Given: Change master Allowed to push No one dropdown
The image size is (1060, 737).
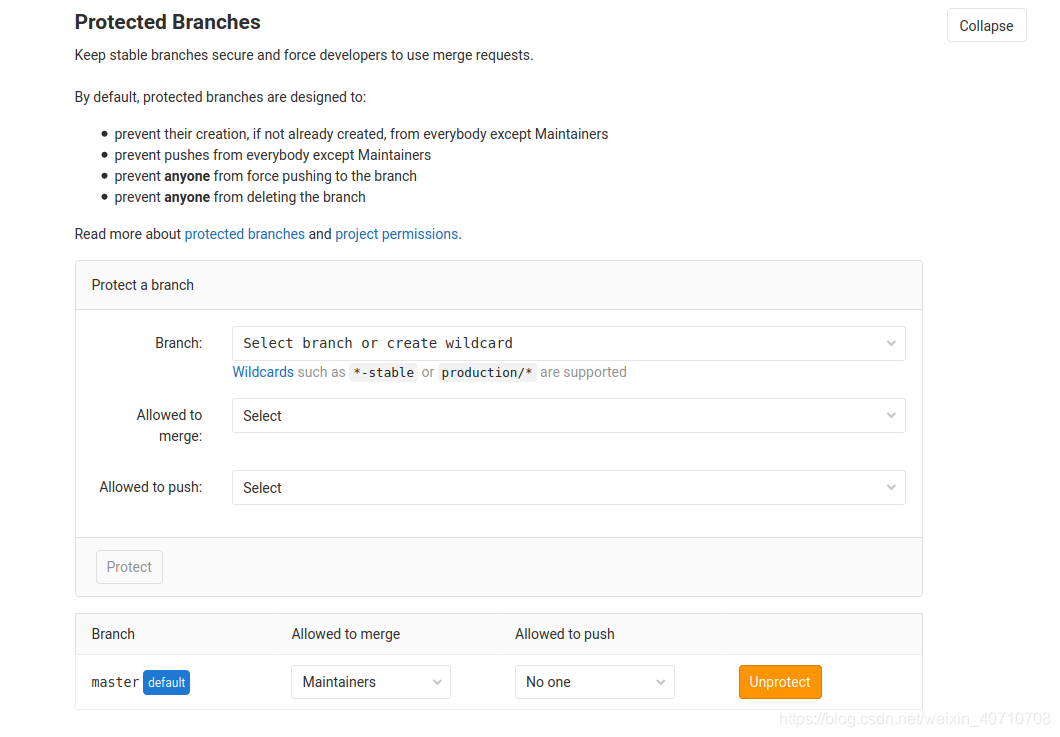Looking at the screenshot, I should 594,682.
